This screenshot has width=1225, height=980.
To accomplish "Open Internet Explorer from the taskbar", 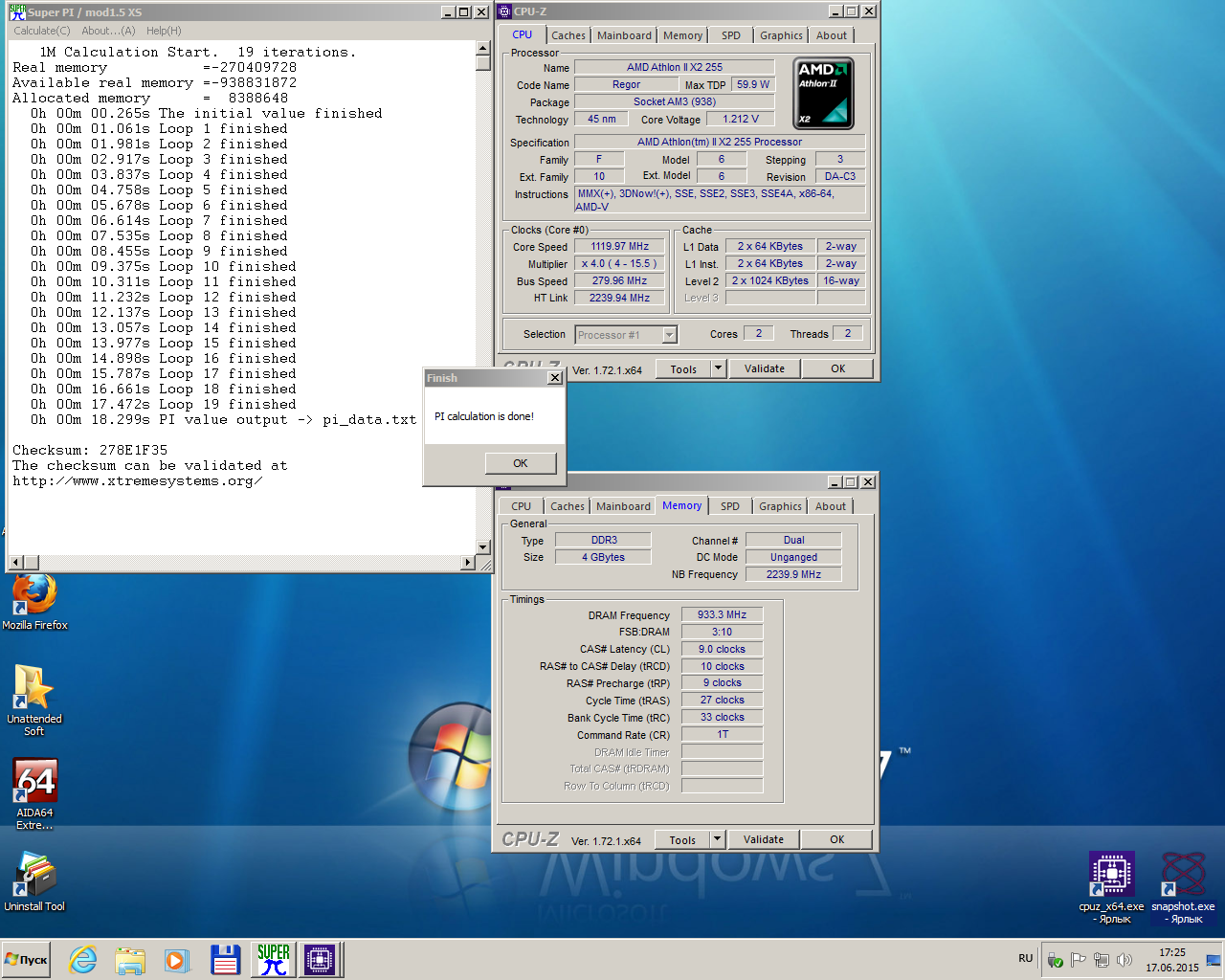I will (83, 960).
